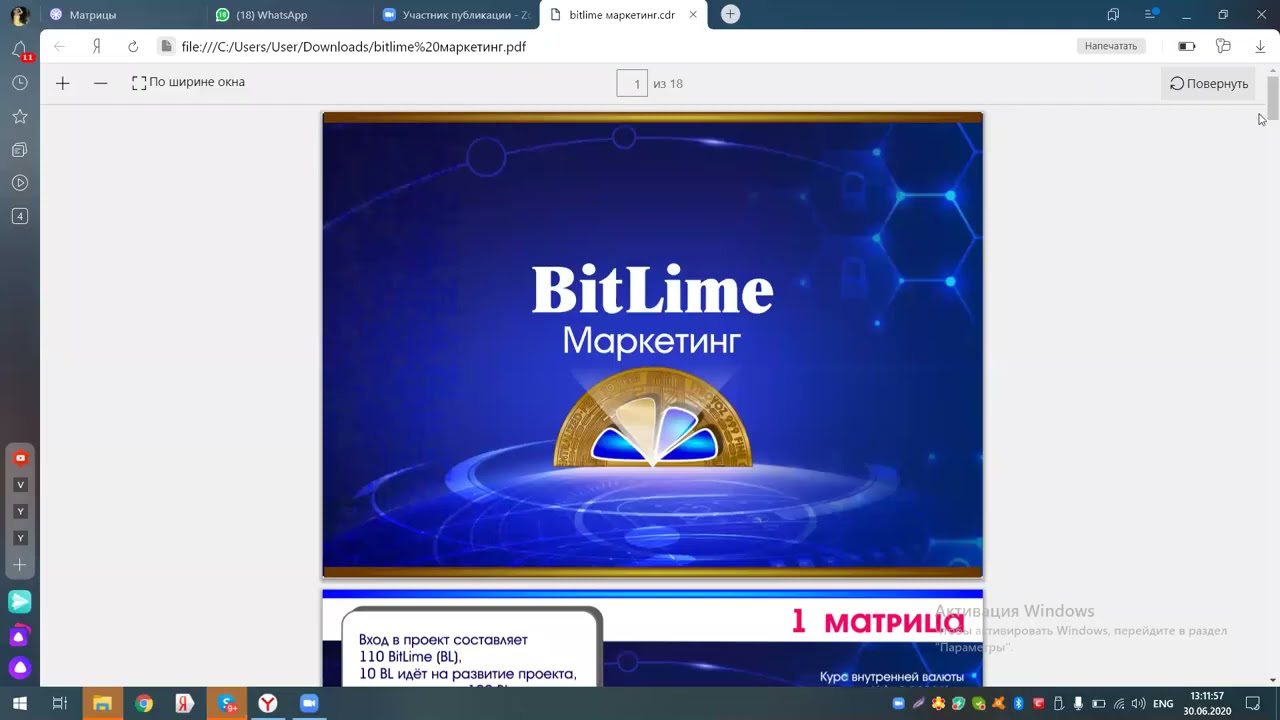Open Yandex Browser taskbar icon
The image size is (1280, 720).
coord(268,704)
